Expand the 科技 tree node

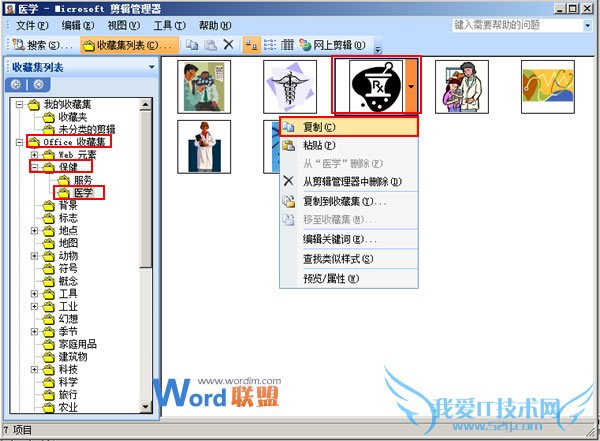coord(34,369)
